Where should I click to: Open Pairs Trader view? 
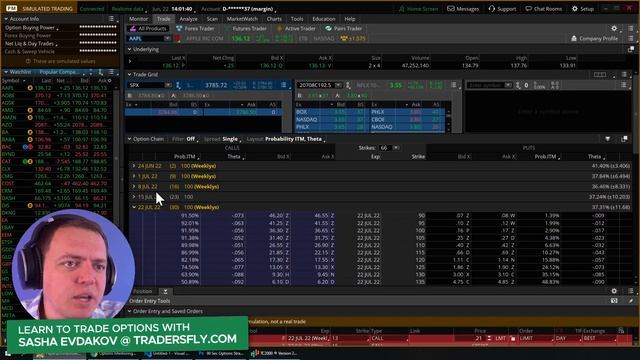click(x=344, y=29)
